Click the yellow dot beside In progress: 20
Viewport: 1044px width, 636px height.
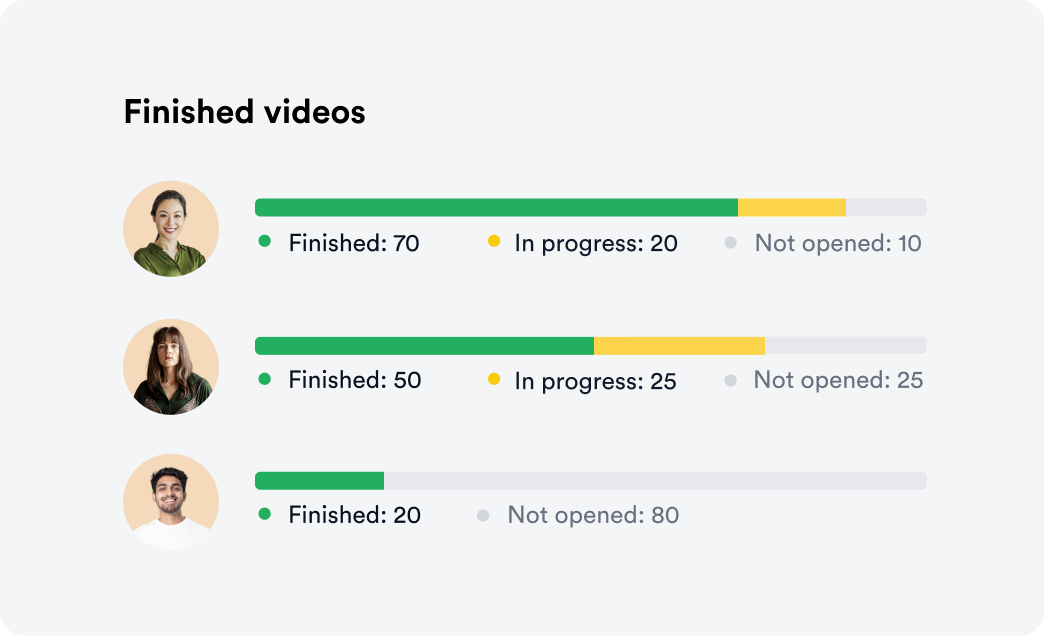tap(494, 241)
